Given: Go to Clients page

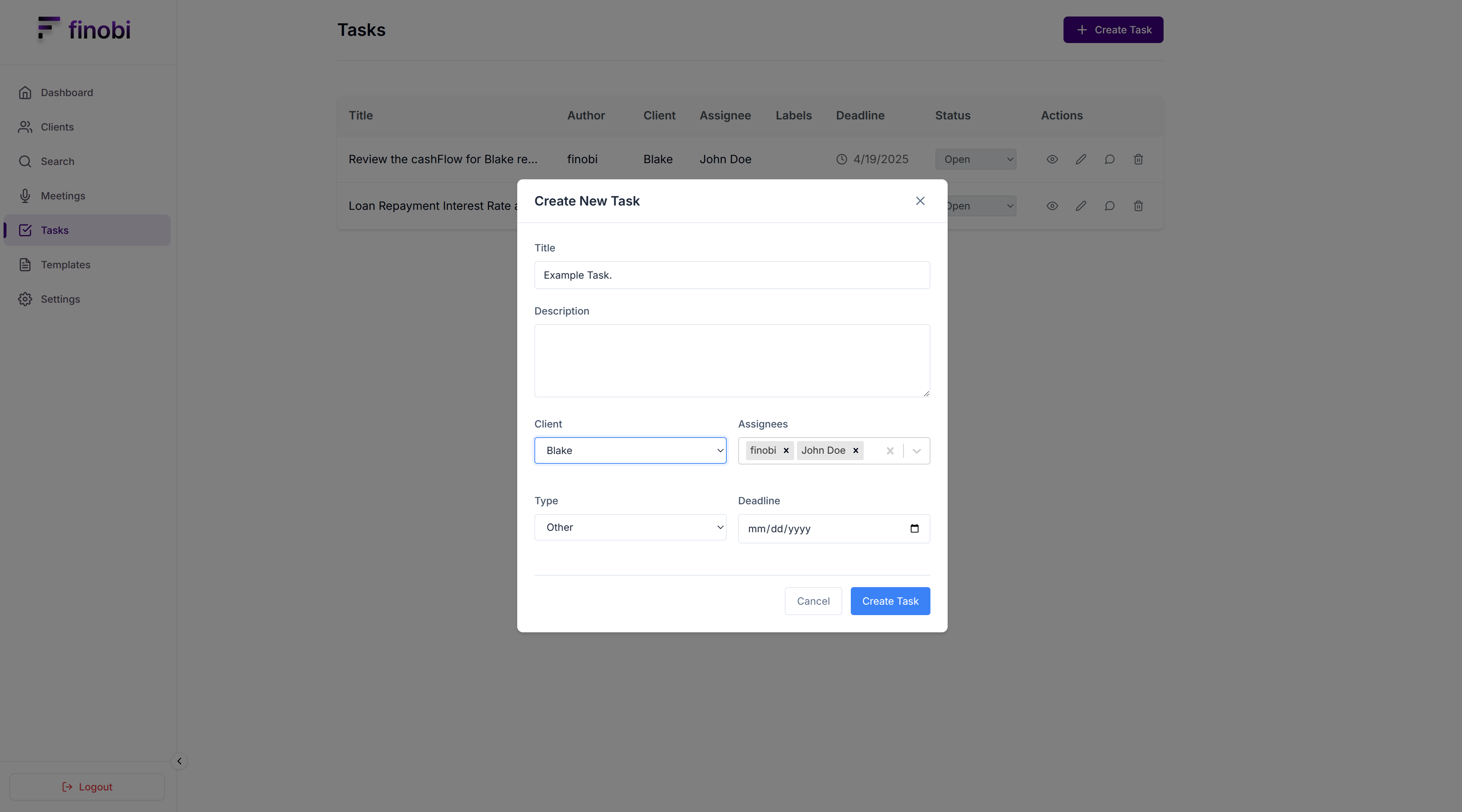Looking at the screenshot, I should [x=87, y=127].
